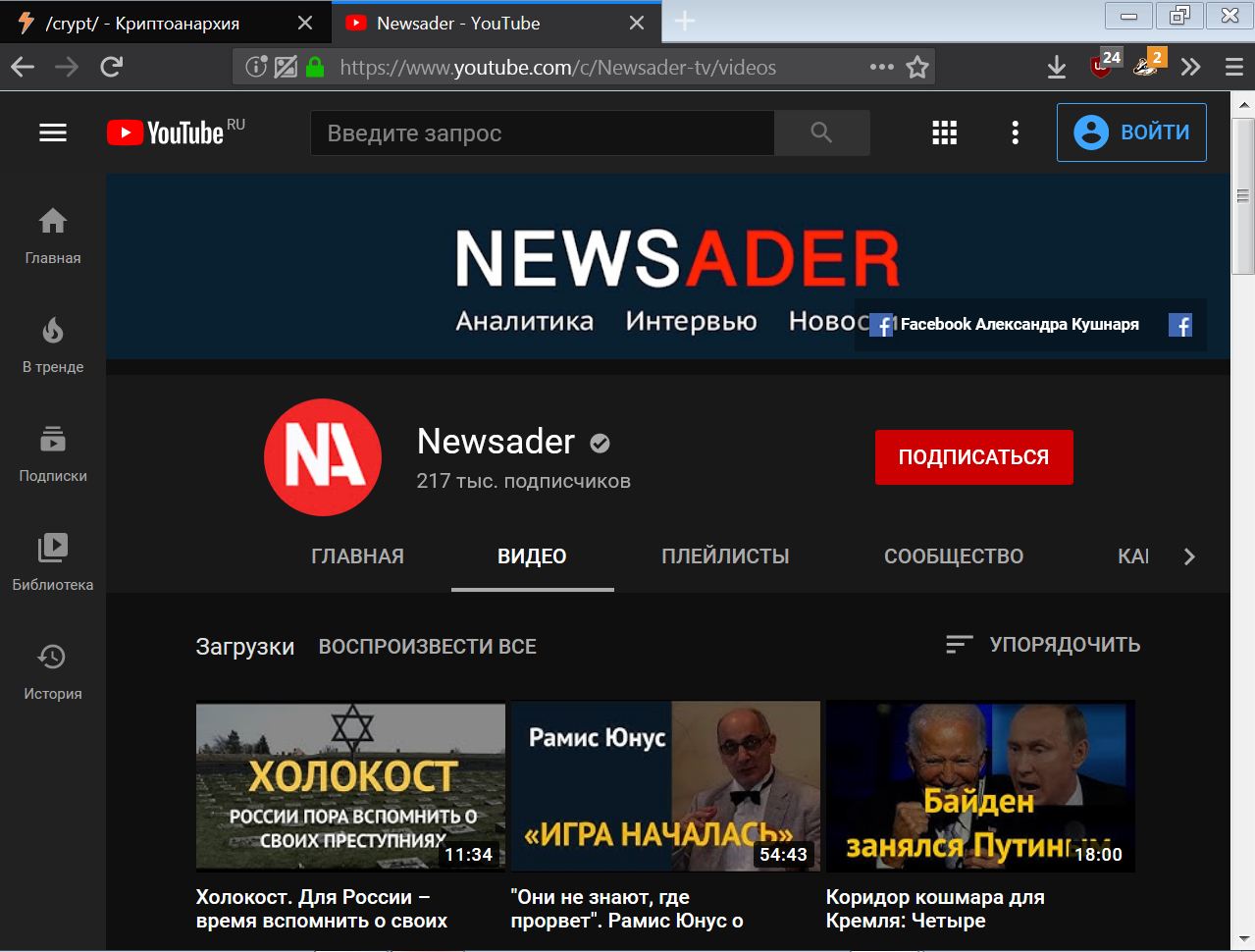Open video title Коридор кошмара для Кремля
The image size is (1255, 952).
point(935,909)
